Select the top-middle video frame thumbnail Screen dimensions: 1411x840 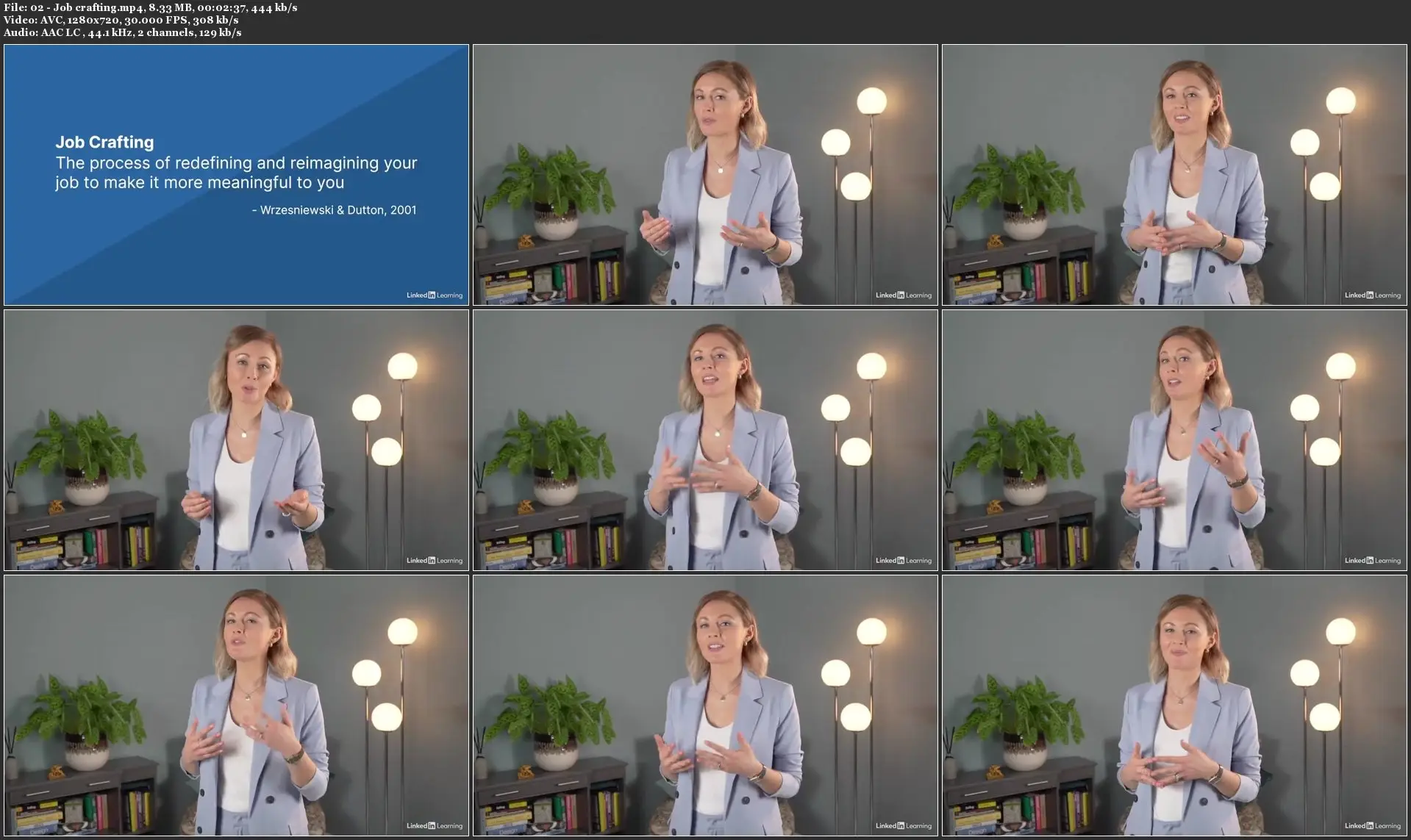(705, 175)
